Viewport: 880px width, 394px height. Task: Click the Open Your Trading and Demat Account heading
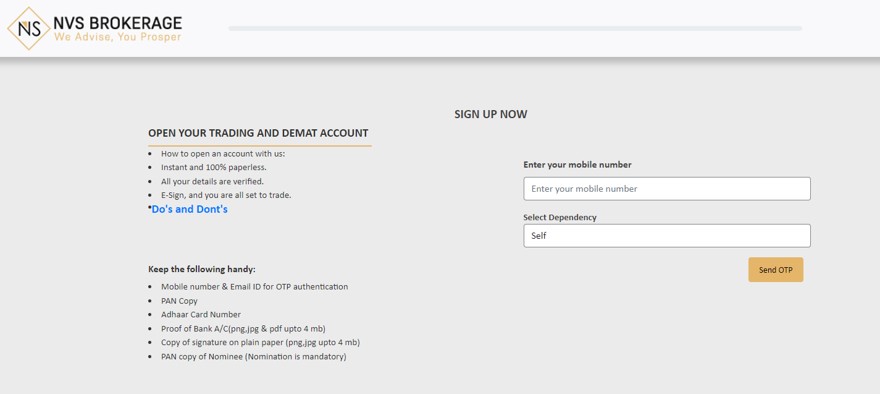tap(258, 134)
